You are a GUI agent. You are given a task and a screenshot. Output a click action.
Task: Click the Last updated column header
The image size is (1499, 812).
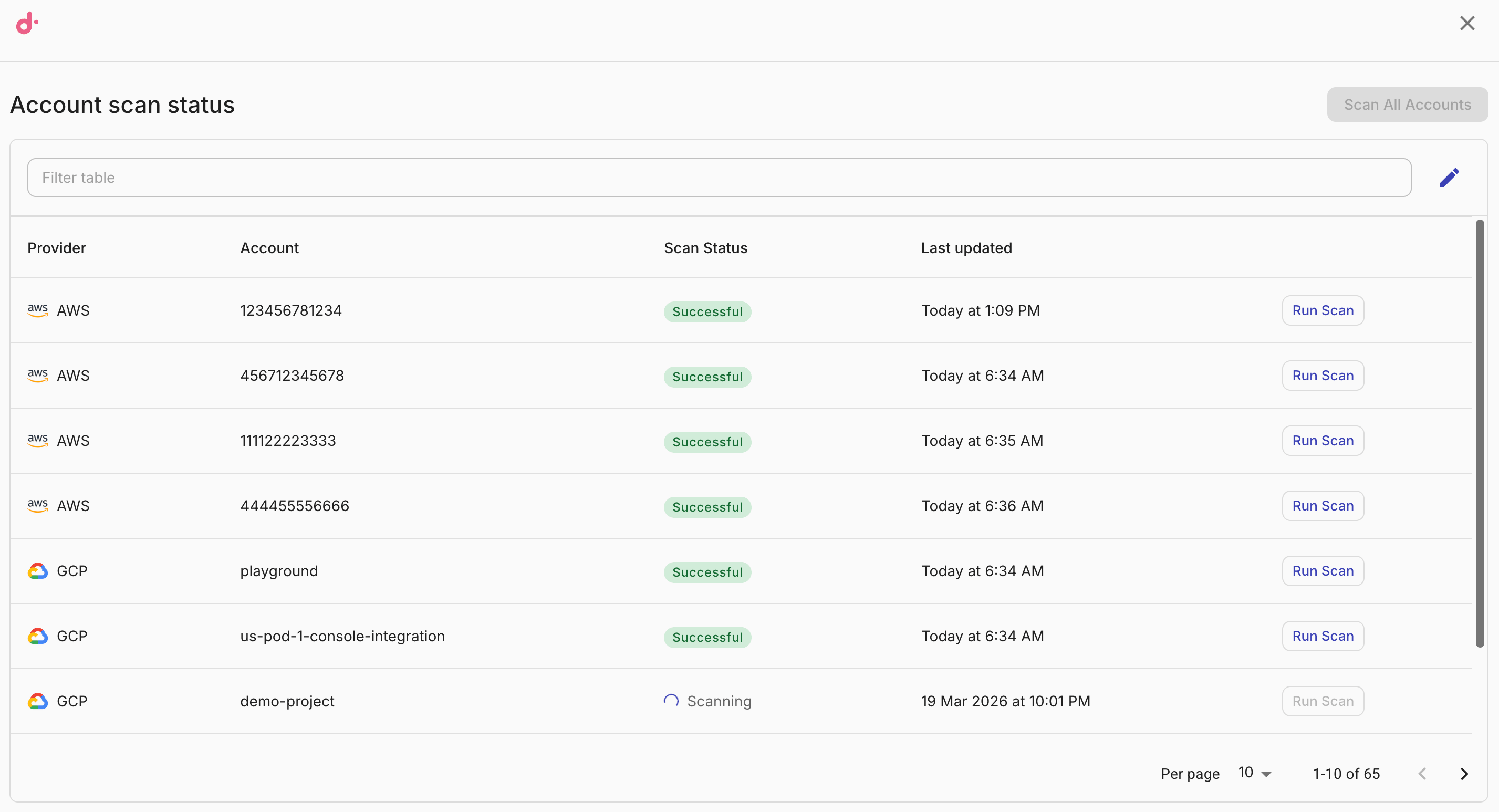pyautogui.click(x=966, y=247)
